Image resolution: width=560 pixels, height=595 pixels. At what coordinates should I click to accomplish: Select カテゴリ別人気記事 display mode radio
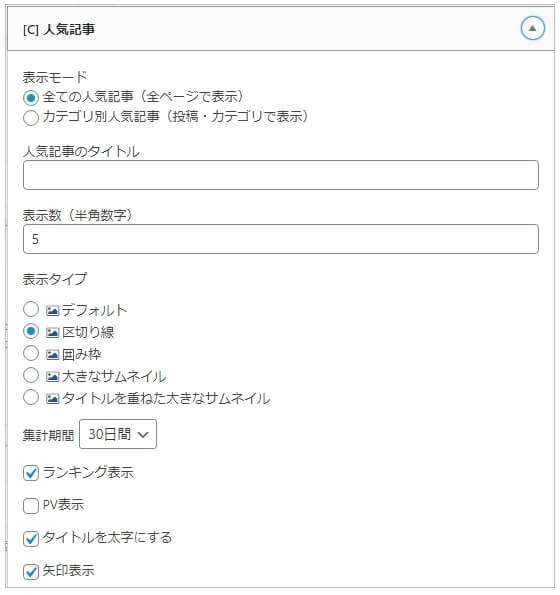(x=31, y=118)
